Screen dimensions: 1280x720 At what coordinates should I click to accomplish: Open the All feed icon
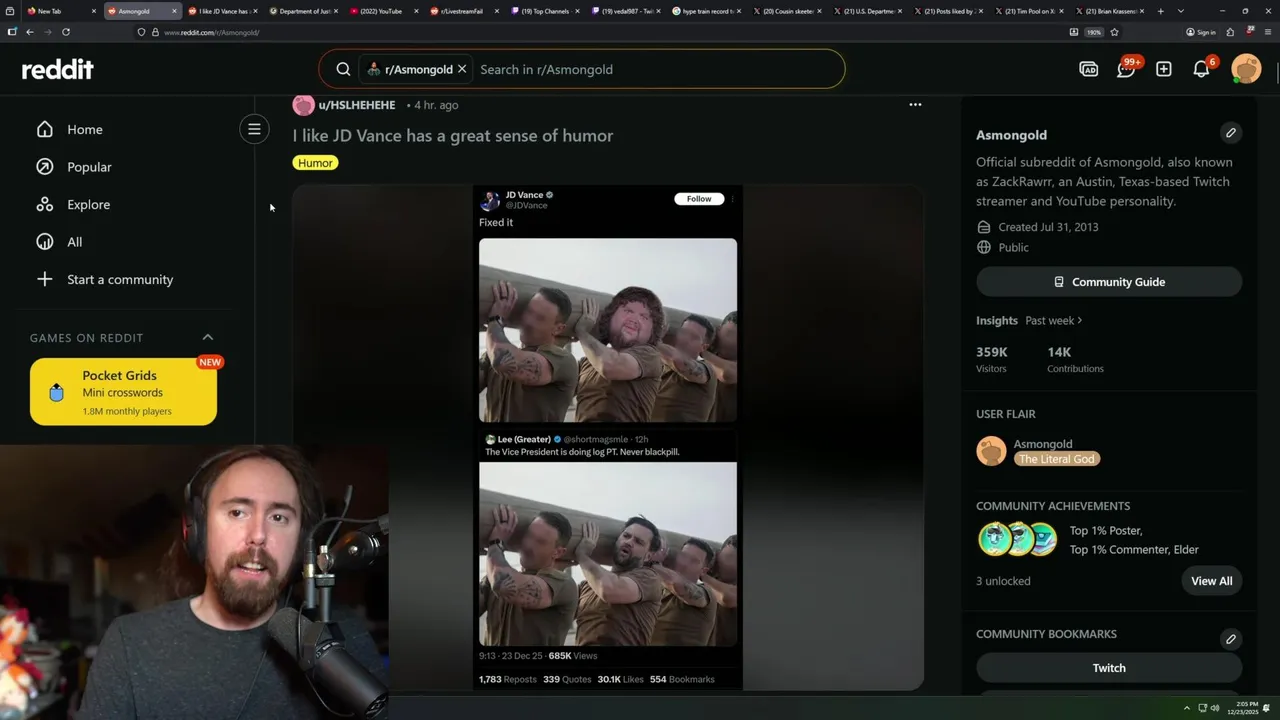tap(45, 242)
